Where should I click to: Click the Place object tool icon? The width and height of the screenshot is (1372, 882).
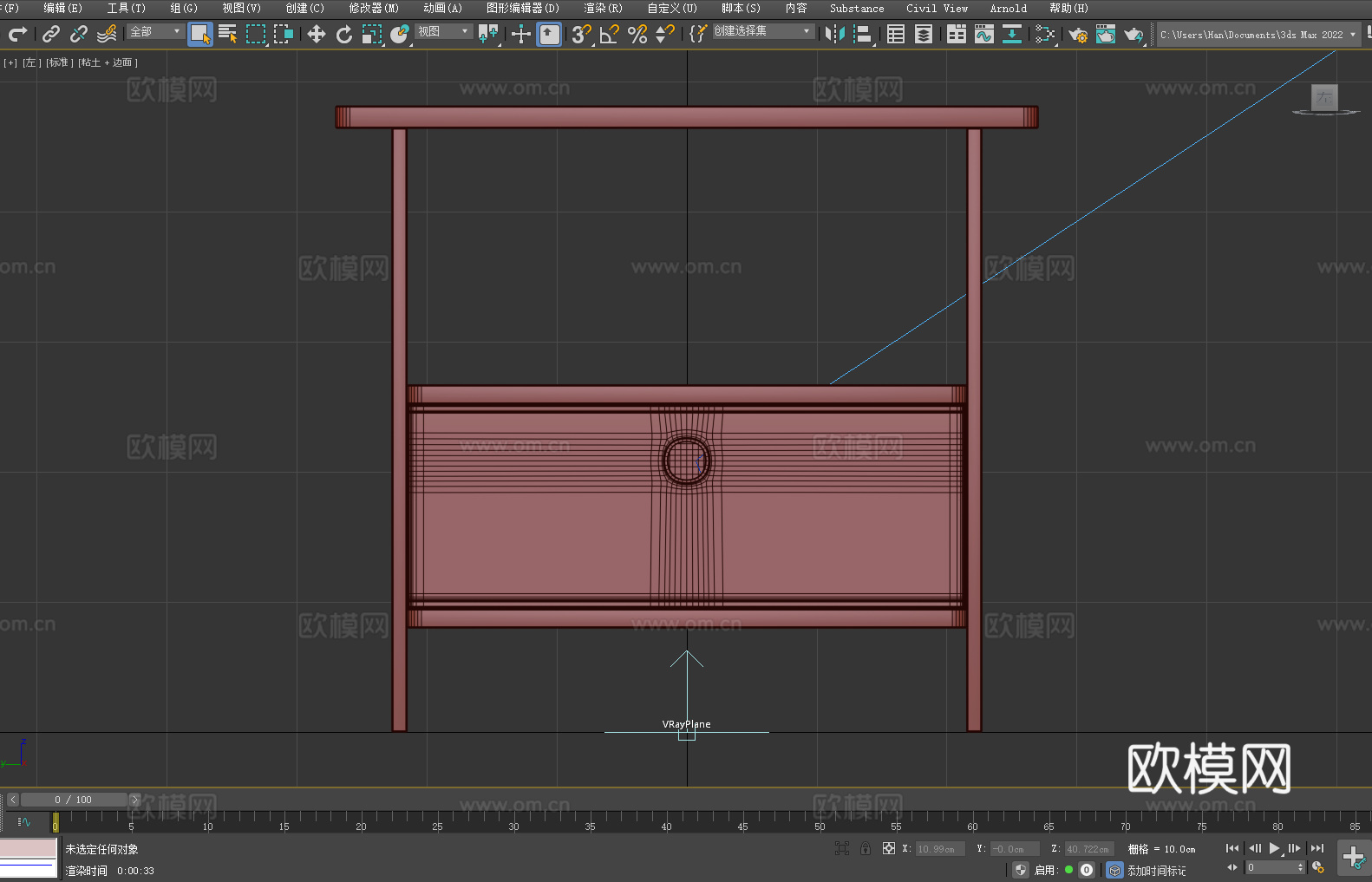point(400,34)
